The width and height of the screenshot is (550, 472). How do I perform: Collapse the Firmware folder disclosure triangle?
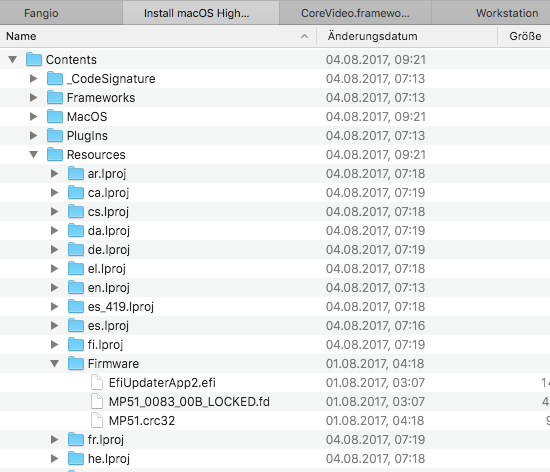[x=55, y=364]
